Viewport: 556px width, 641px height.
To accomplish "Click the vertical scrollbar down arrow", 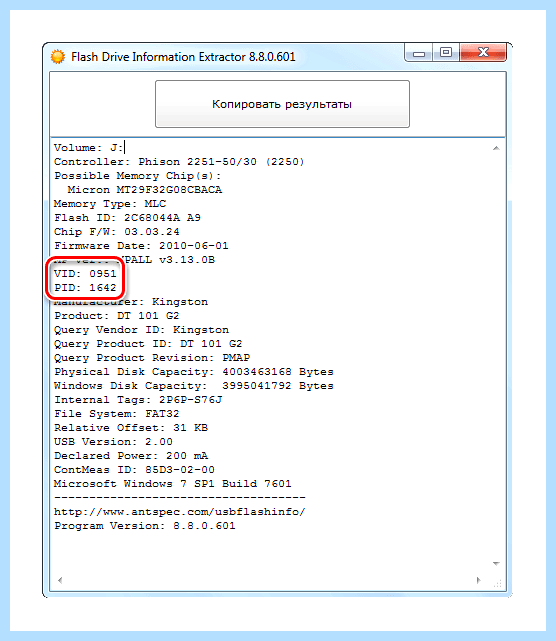I will (496, 564).
